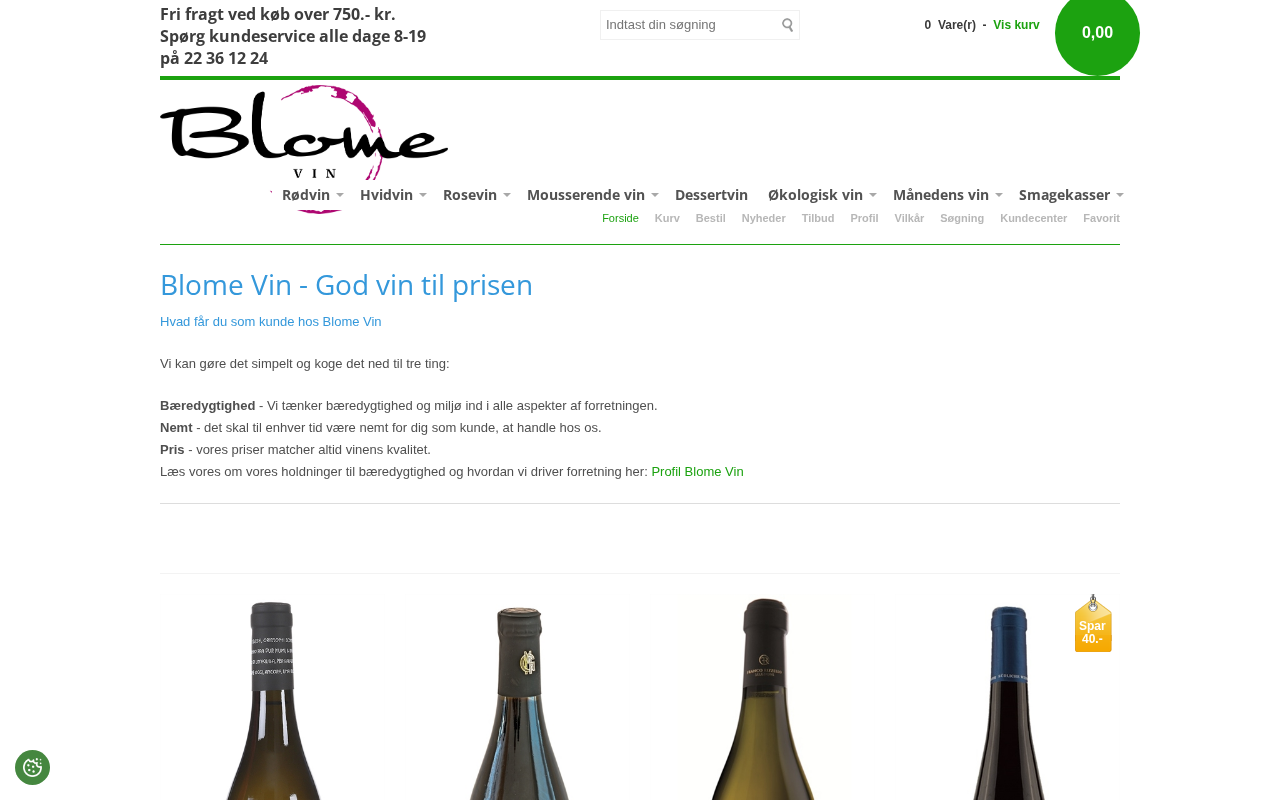
Task: Open the discounted blue-capped bottle thumbnail
Action: click(x=1009, y=700)
